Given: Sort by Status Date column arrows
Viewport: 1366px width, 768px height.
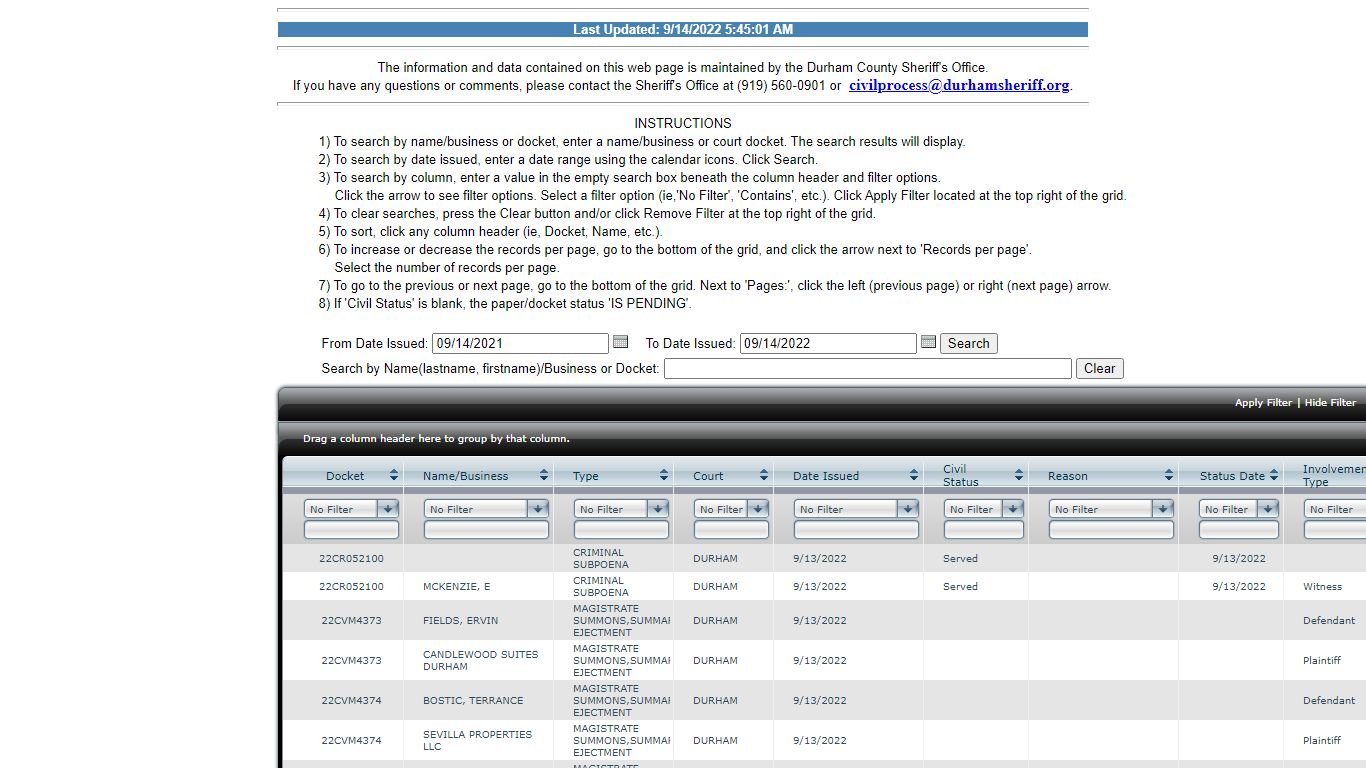Looking at the screenshot, I should click(1274, 475).
